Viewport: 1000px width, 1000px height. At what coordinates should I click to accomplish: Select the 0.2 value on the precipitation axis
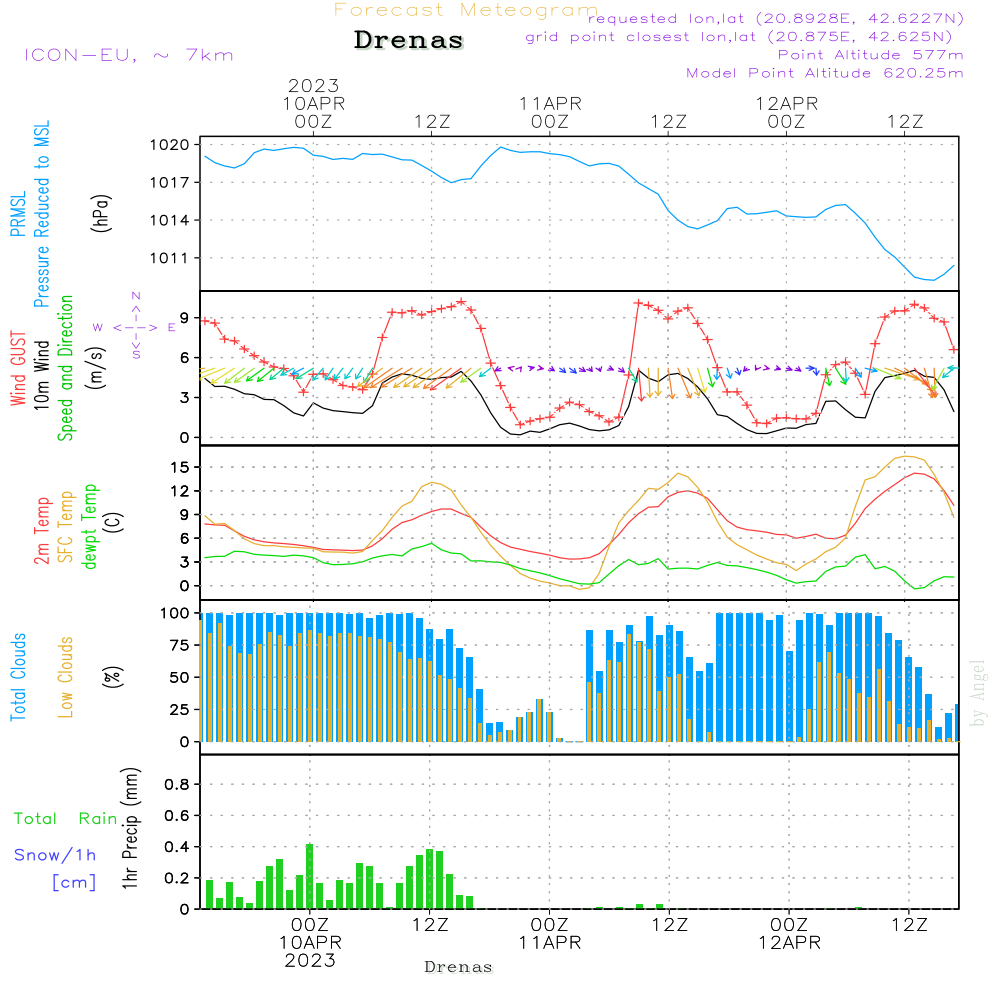[177, 878]
